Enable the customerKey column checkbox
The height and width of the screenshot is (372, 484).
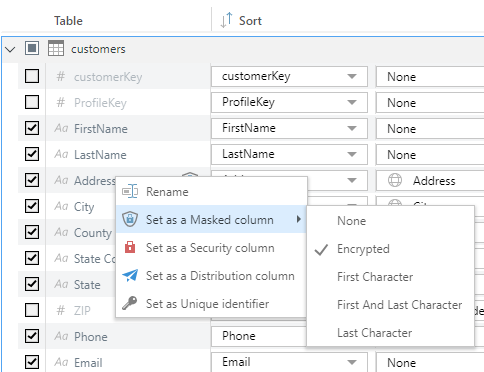(32, 76)
